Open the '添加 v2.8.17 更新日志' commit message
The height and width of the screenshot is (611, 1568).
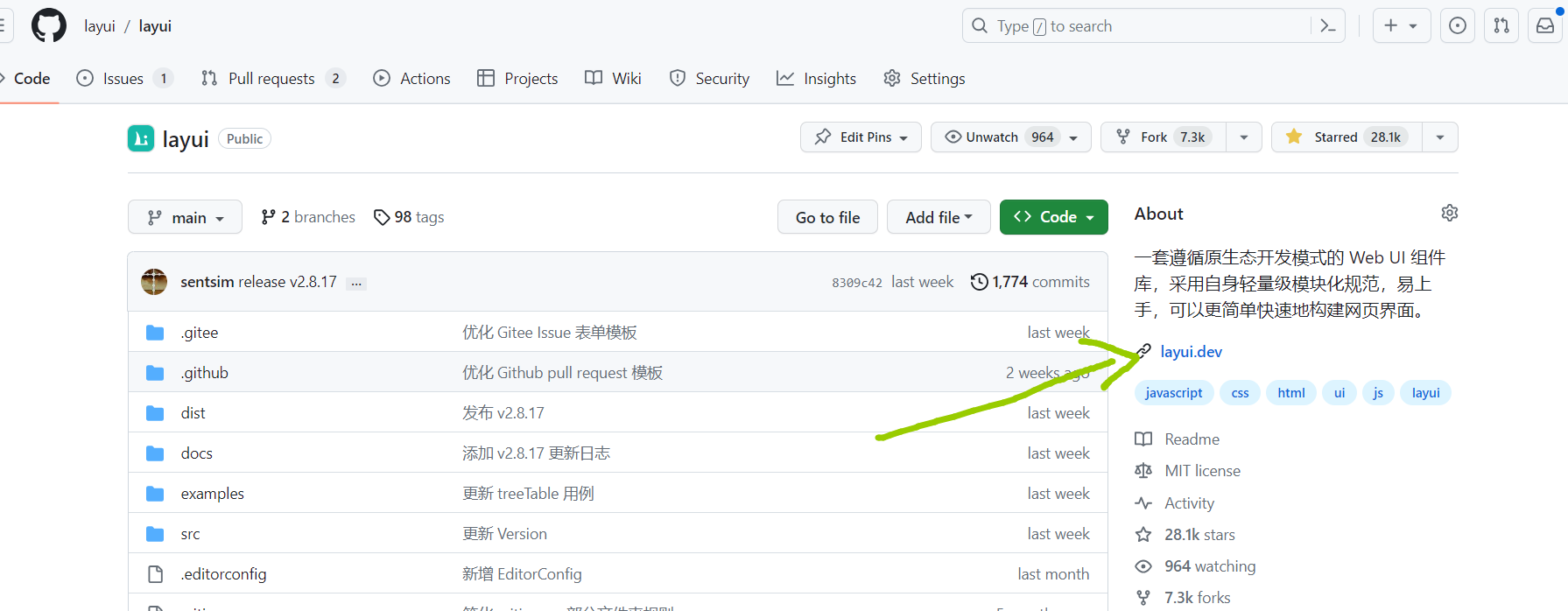[536, 453]
